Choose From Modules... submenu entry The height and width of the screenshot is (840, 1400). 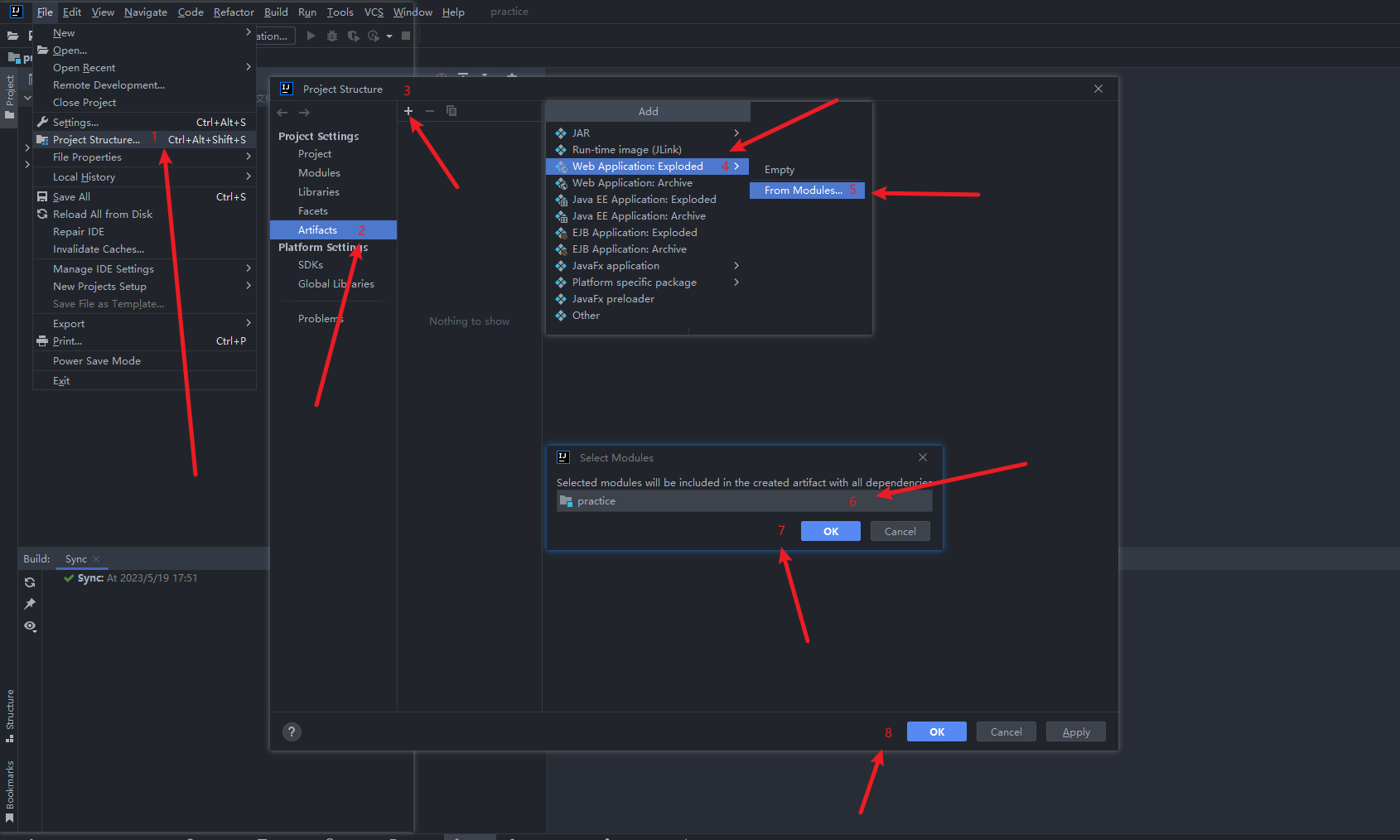click(x=803, y=191)
